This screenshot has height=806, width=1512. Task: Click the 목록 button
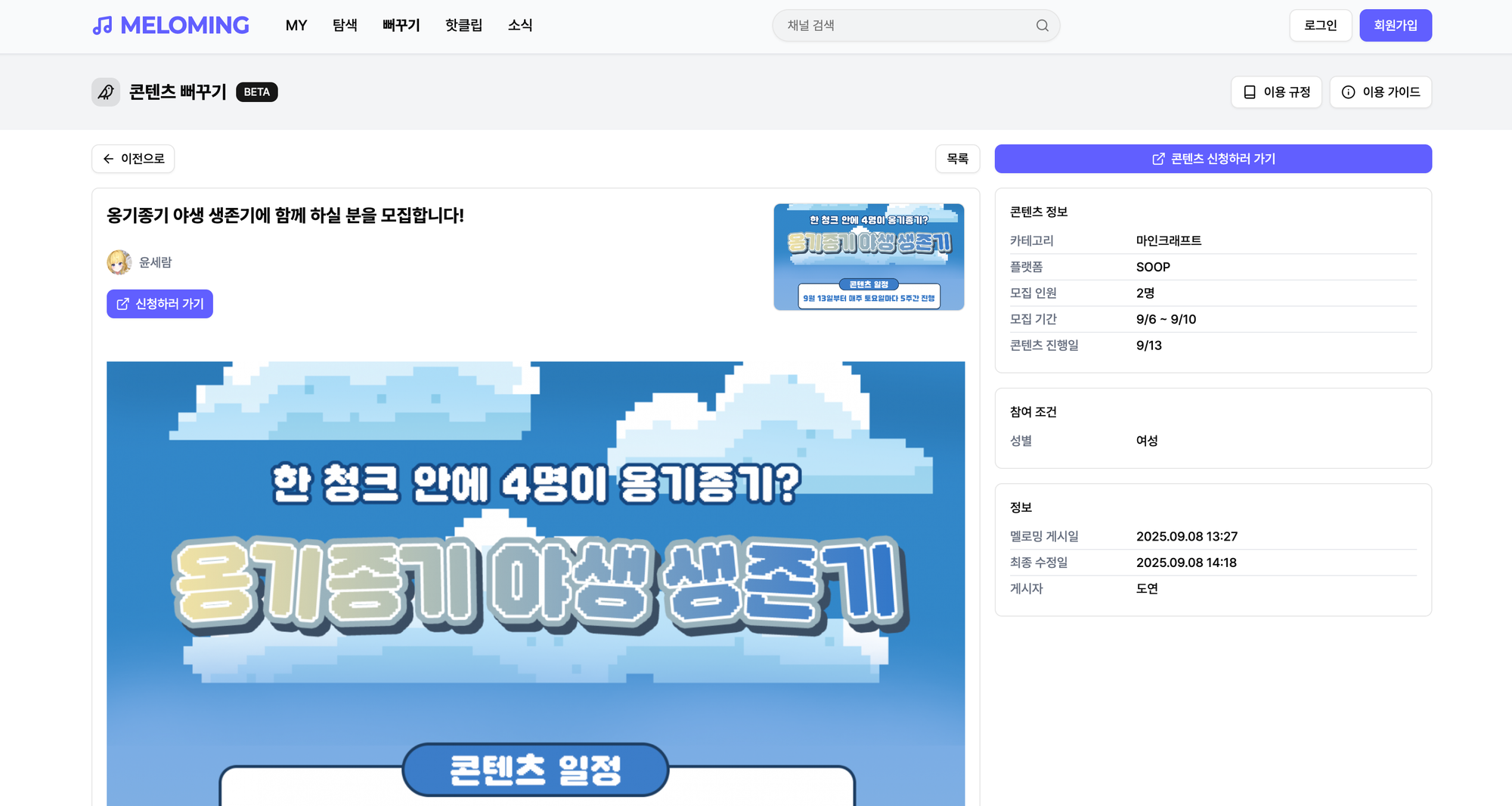(x=958, y=159)
